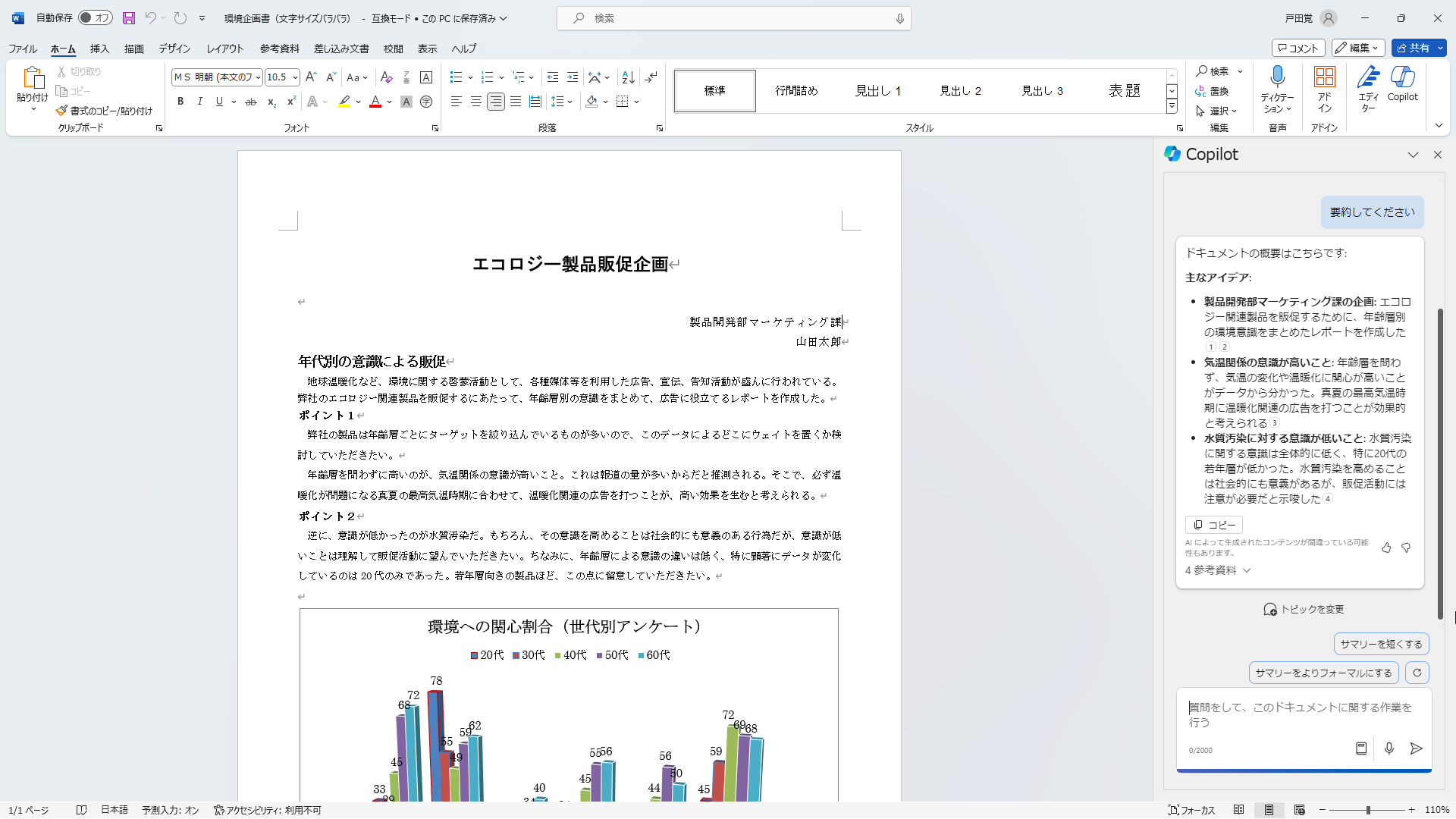
Task: Switch to 表示 tab
Action: (428, 49)
